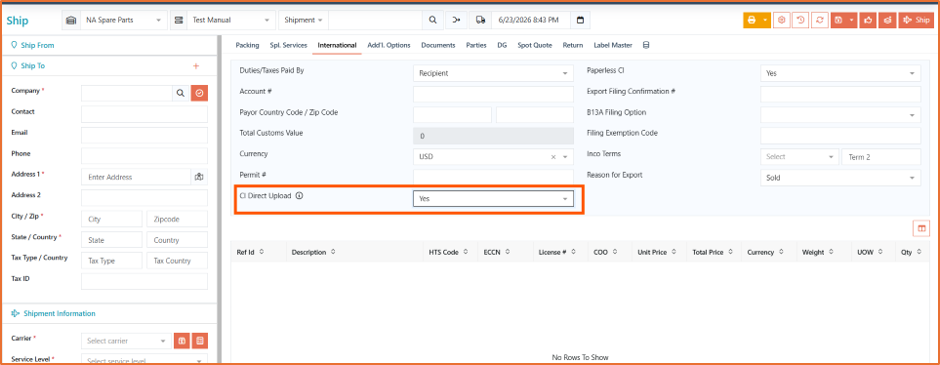Open the calendar icon next to ship date
The width and height of the screenshot is (940, 365).
pos(580,20)
